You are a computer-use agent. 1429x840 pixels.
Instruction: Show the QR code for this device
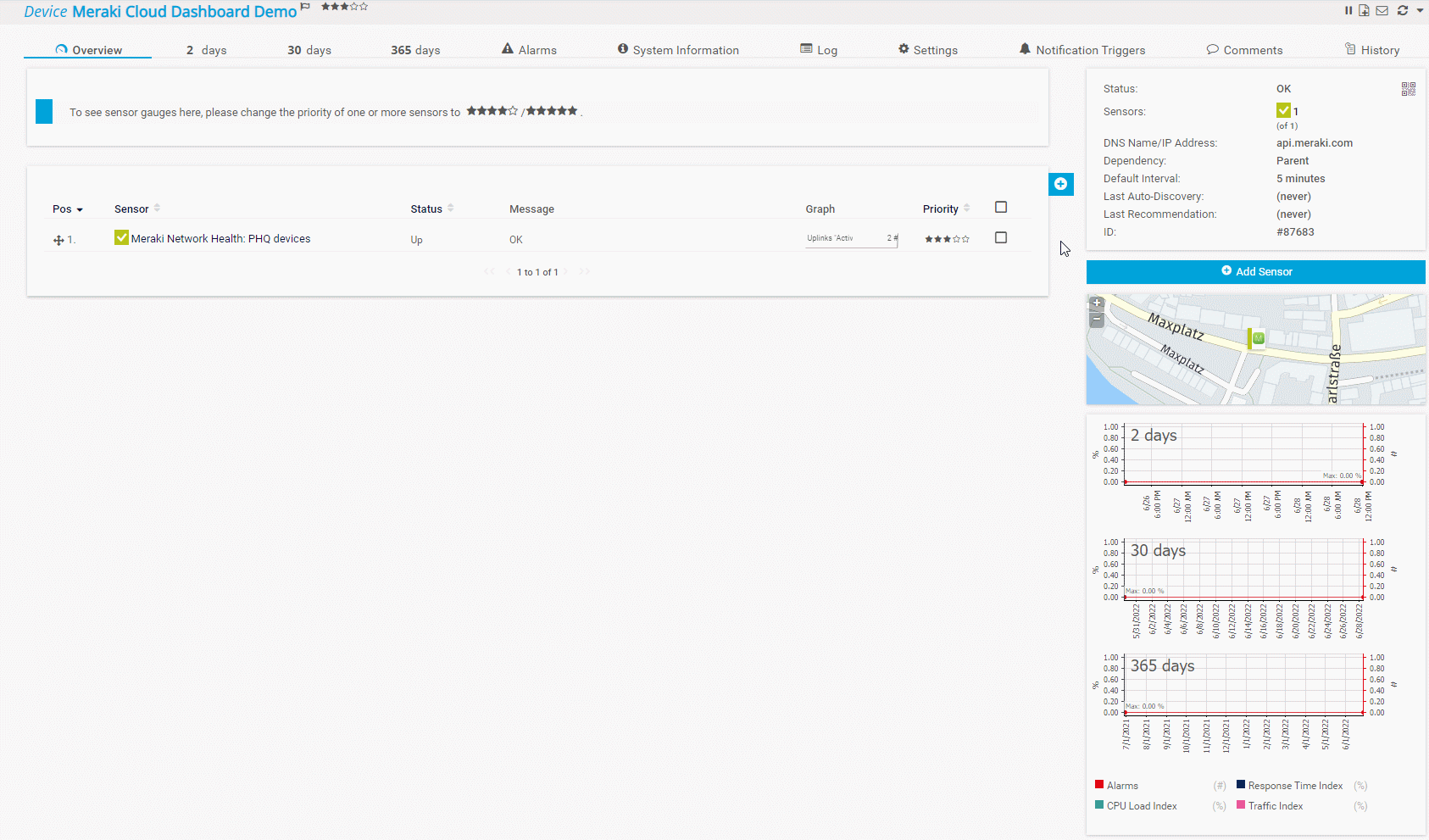coord(1410,88)
